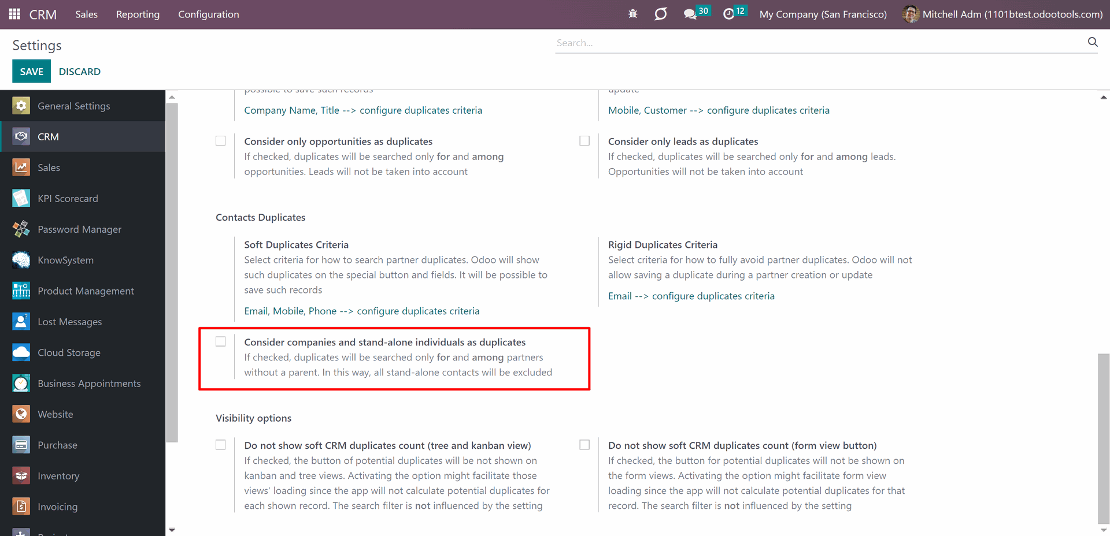The height and width of the screenshot is (536, 1110).
Task: Check Do not show soft CRM duplicates count (tree and kanban view)
Action: tap(221, 445)
